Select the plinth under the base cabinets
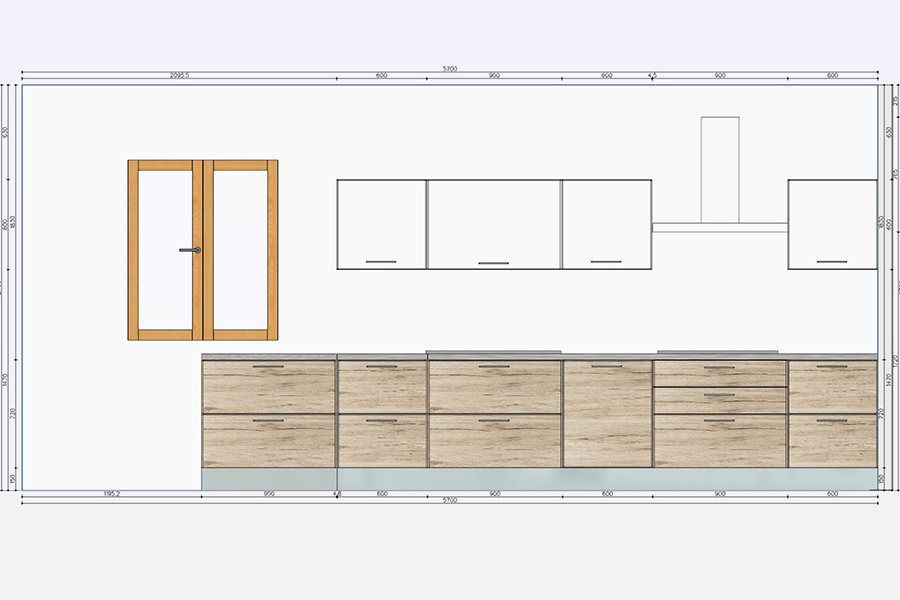 tap(540, 479)
